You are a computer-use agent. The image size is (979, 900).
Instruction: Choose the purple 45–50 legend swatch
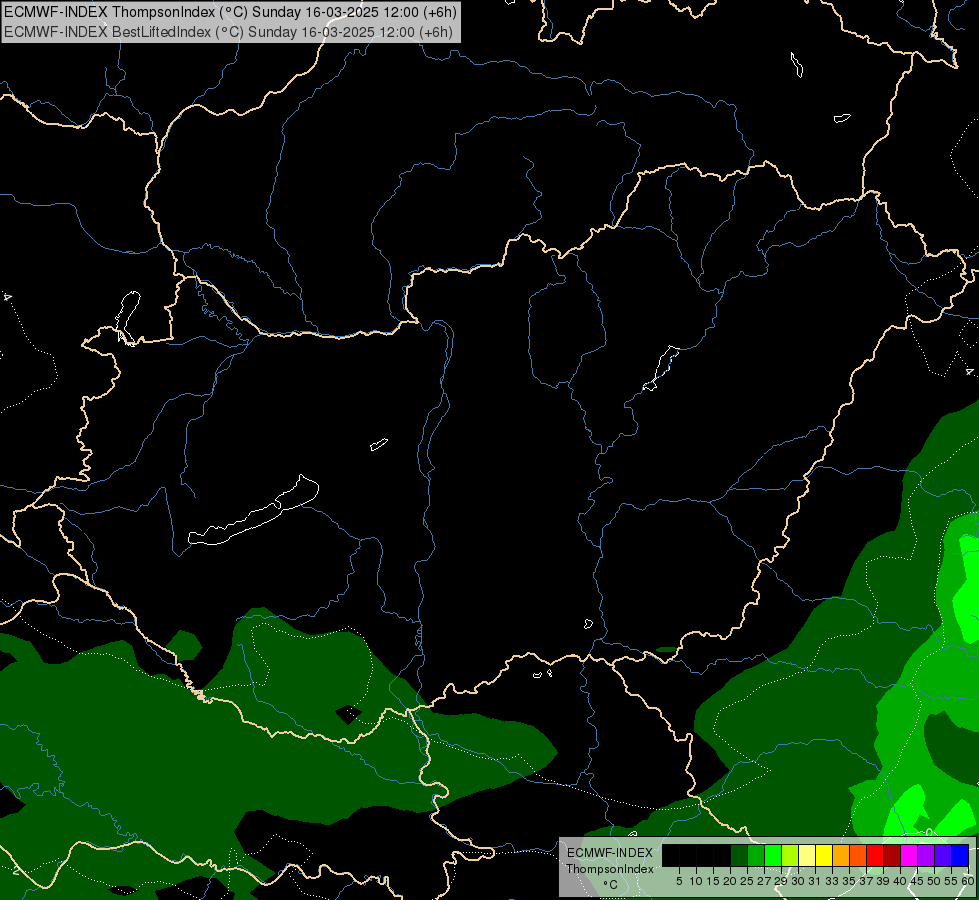pos(926,855)
